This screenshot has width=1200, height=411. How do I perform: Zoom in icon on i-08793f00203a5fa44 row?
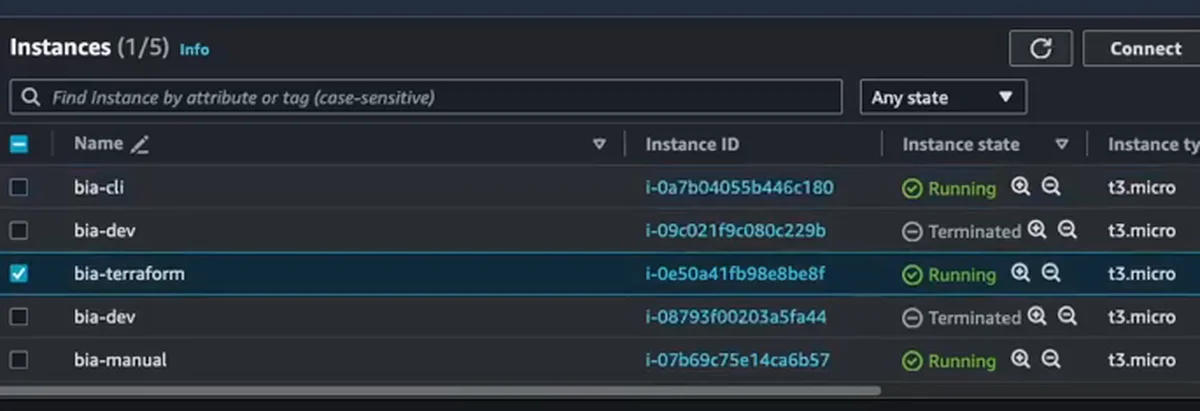(1037, 317)
